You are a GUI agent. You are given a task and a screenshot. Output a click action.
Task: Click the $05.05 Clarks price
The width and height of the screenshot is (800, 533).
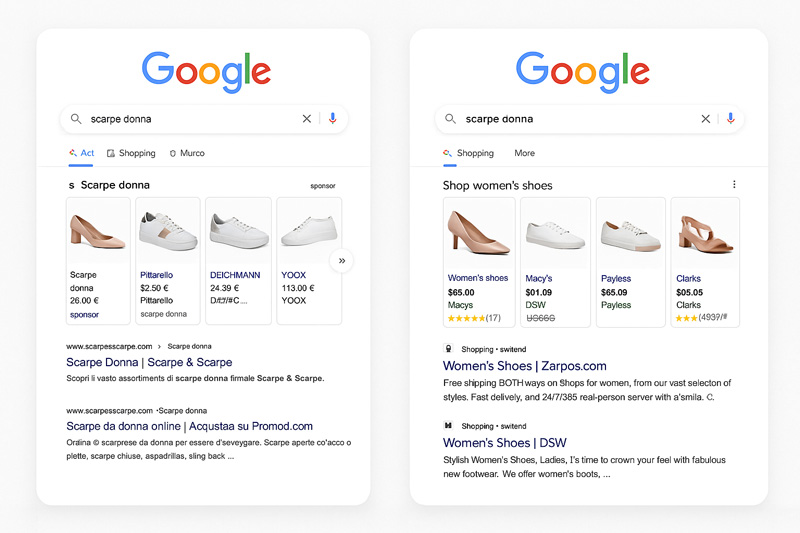[689, 292]
